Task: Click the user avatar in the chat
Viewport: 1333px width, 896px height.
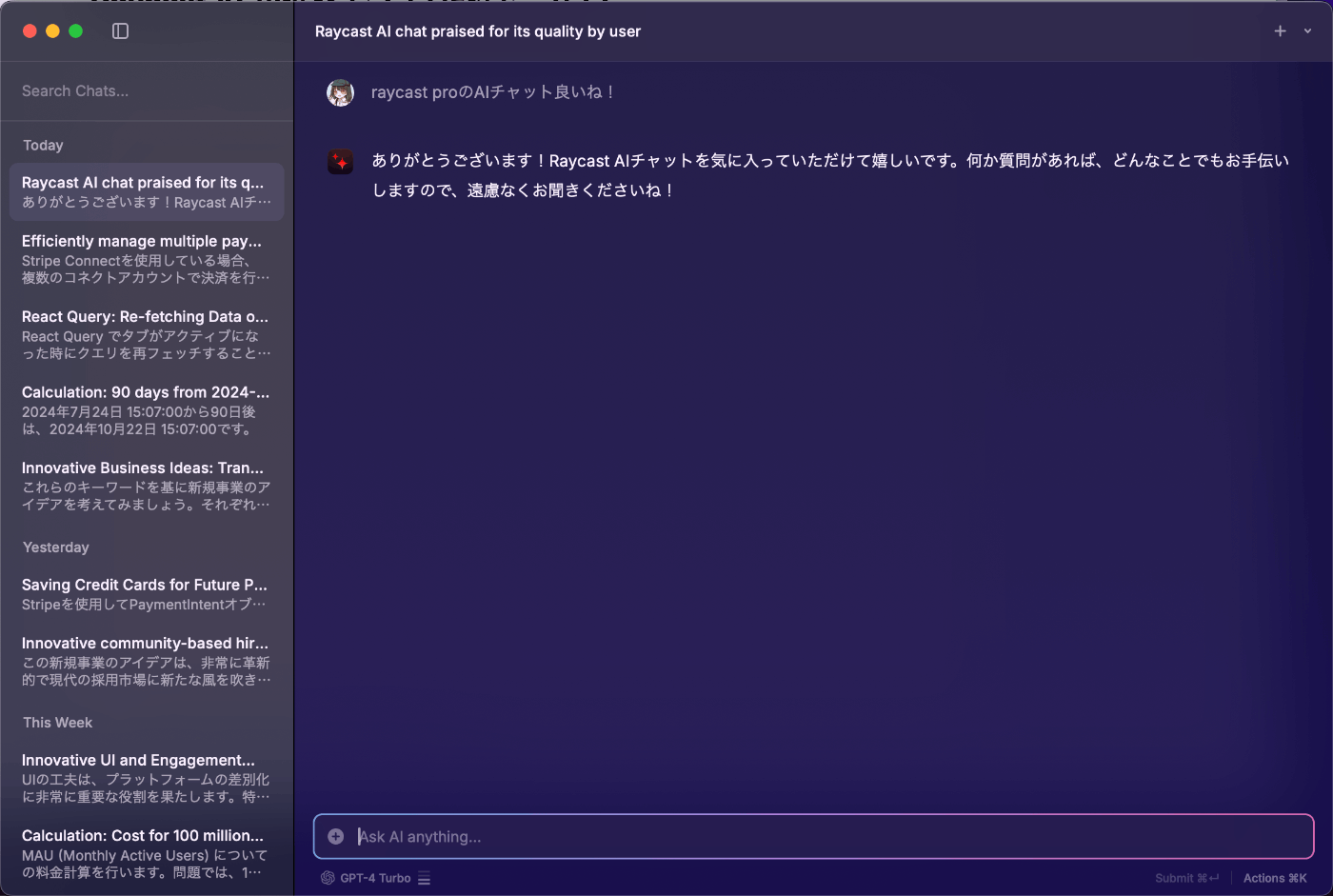Action: (341, 92)
